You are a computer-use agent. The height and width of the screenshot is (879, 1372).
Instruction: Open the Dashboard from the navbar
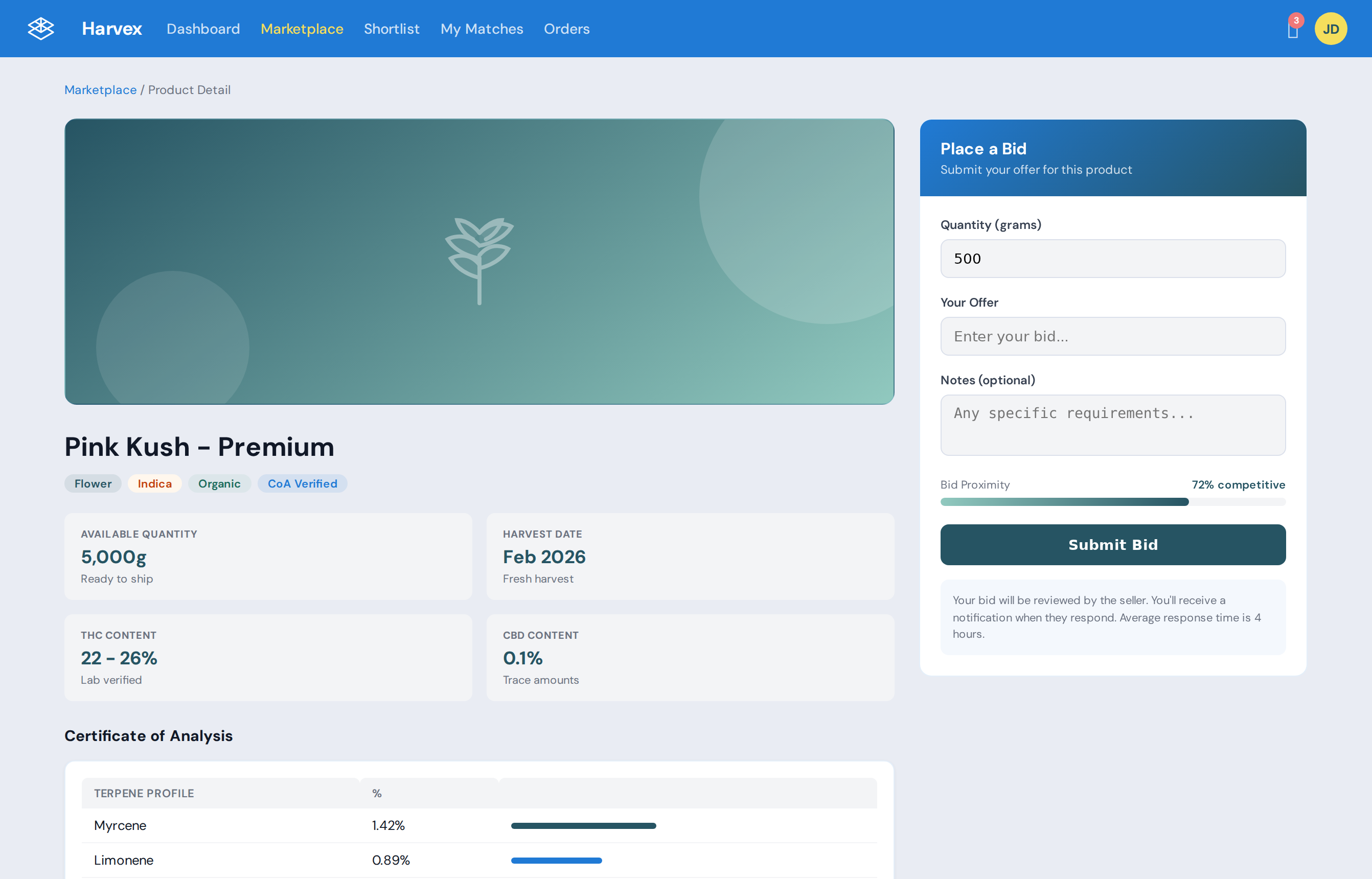point(203,29)
